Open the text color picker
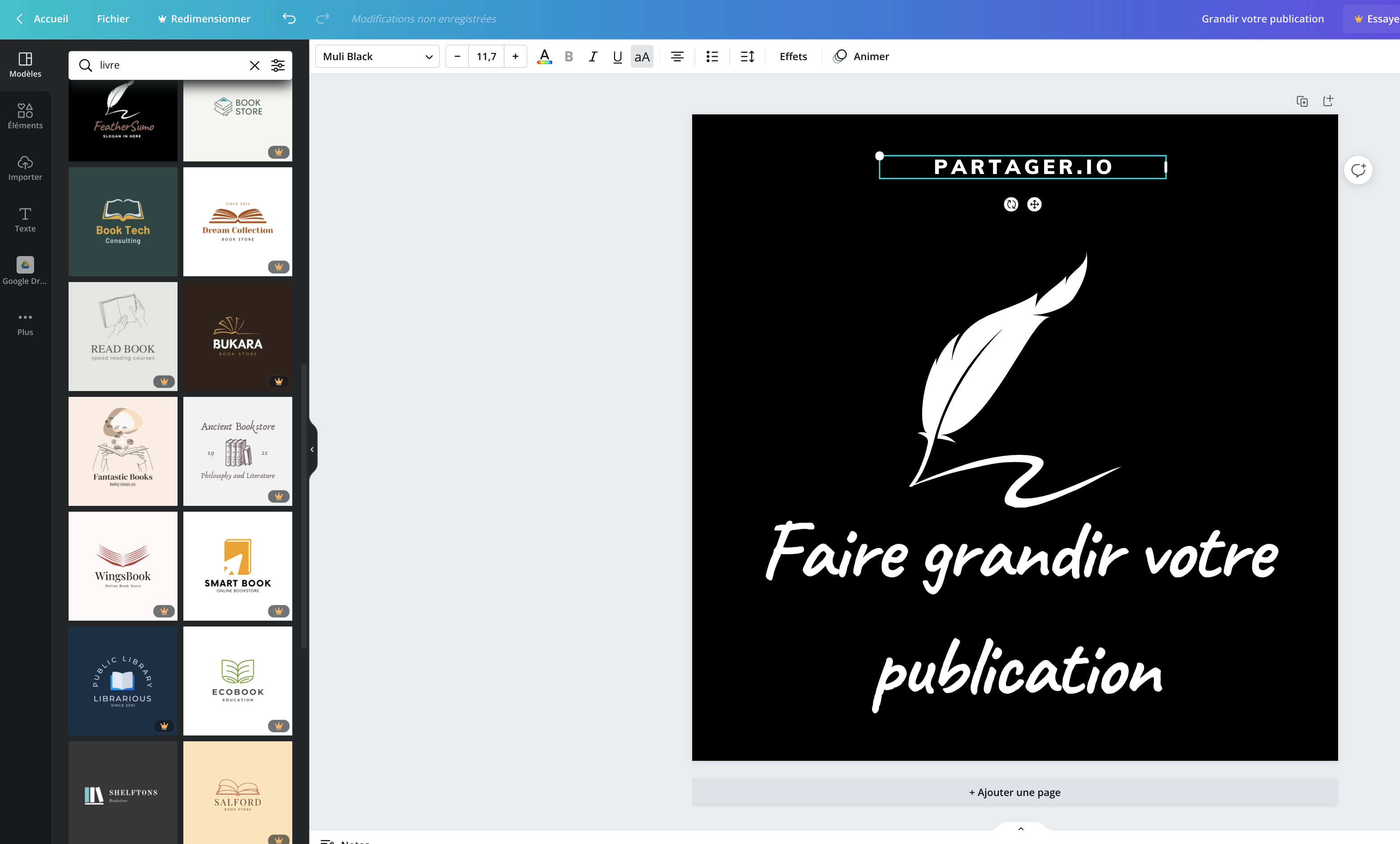The image size is (1400, 844). [x=544, y=56]
